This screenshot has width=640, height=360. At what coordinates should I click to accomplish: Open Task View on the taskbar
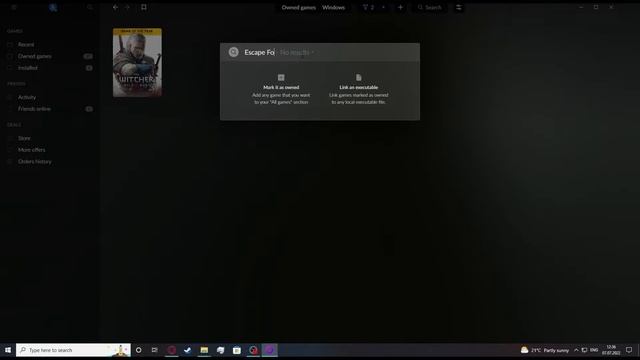155,350
